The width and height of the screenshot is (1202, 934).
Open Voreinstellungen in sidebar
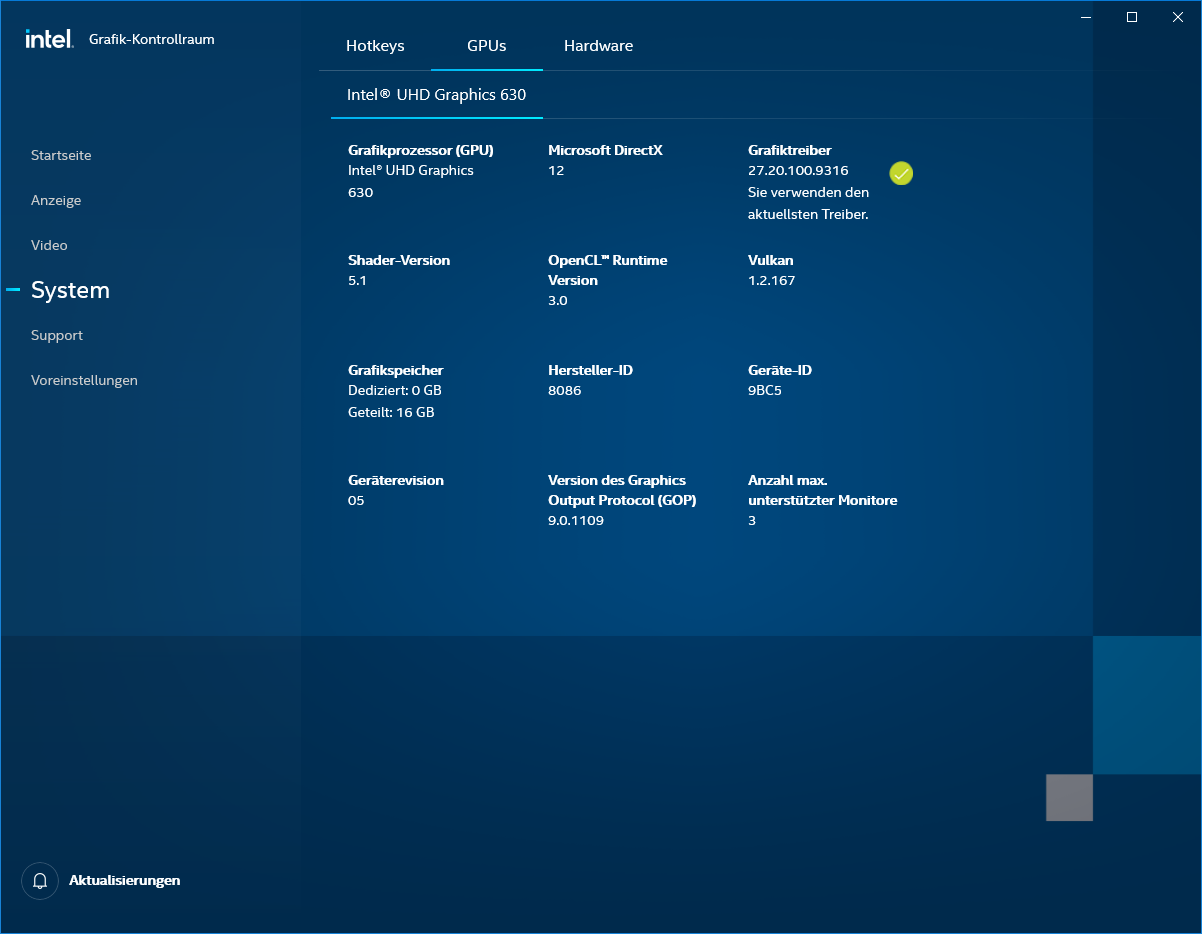(x=84, y=380)
